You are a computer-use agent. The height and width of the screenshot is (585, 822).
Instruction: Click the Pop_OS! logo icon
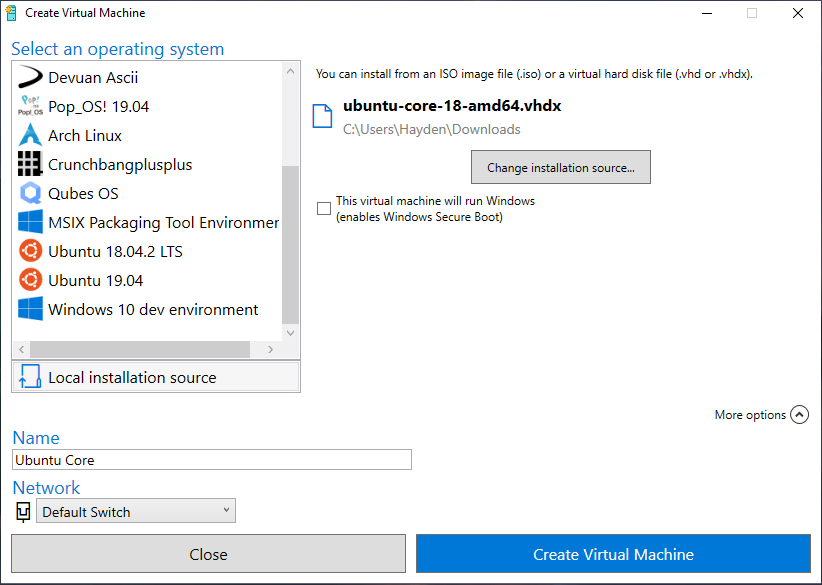[30, 106]
